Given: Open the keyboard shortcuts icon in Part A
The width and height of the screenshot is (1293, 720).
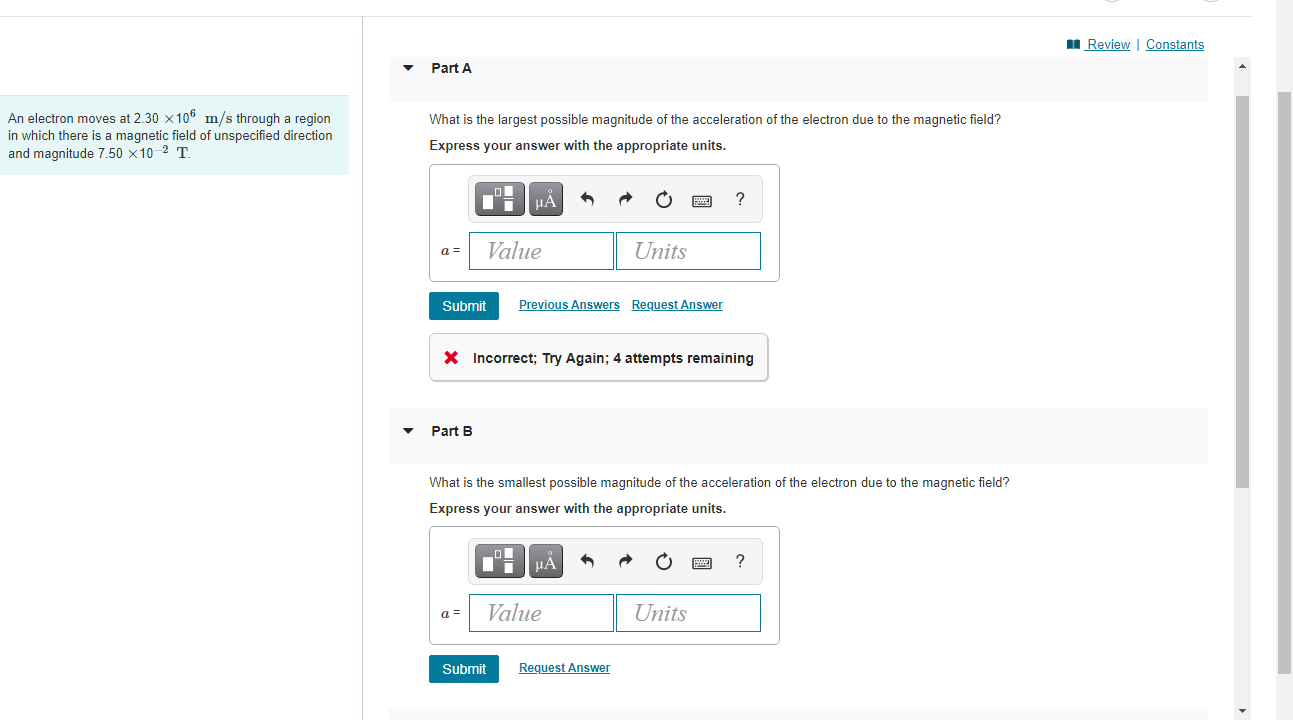Looking at the screenshot, I should 701,200.
